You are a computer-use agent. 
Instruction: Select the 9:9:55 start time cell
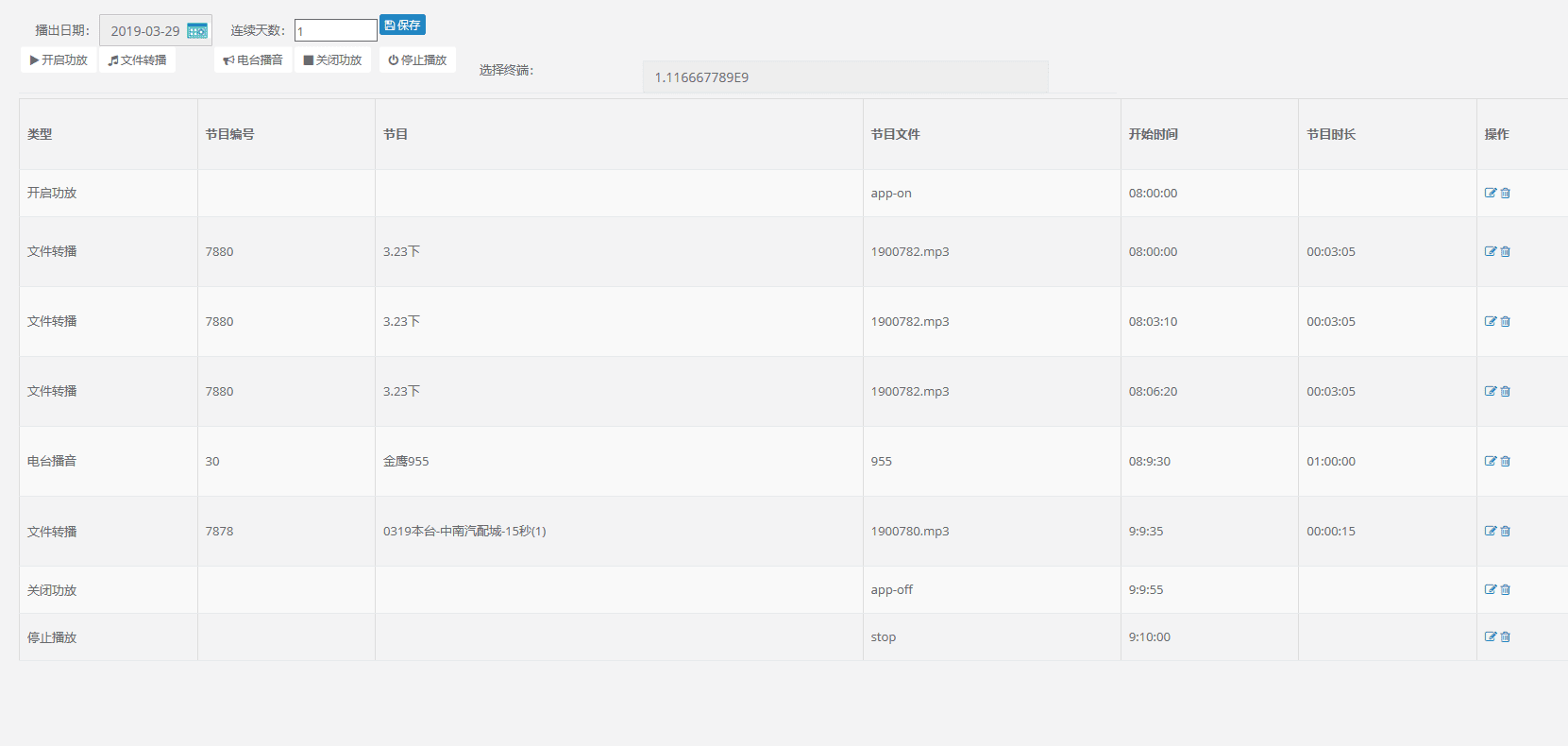[1209, 589]
